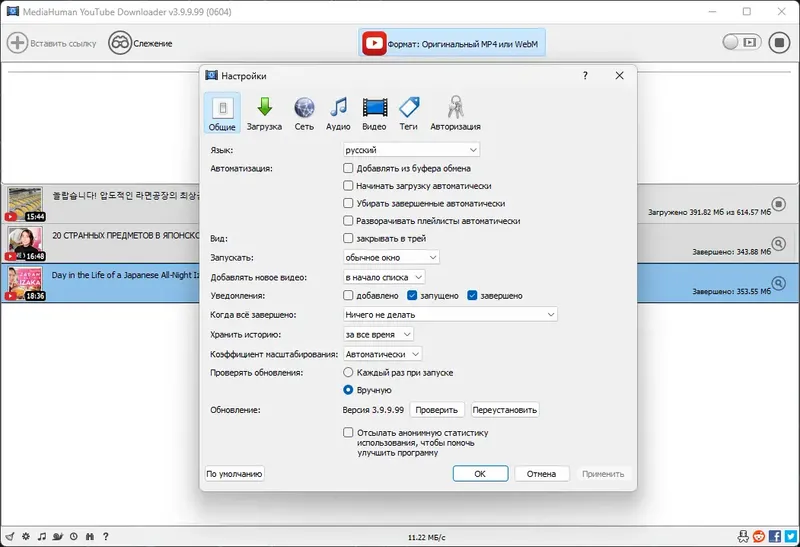Image resolution: width=800 pixels, height=547 pixels.
Task: Uncheck the завершено notification checkbox
Action: (x=472, y=295)
